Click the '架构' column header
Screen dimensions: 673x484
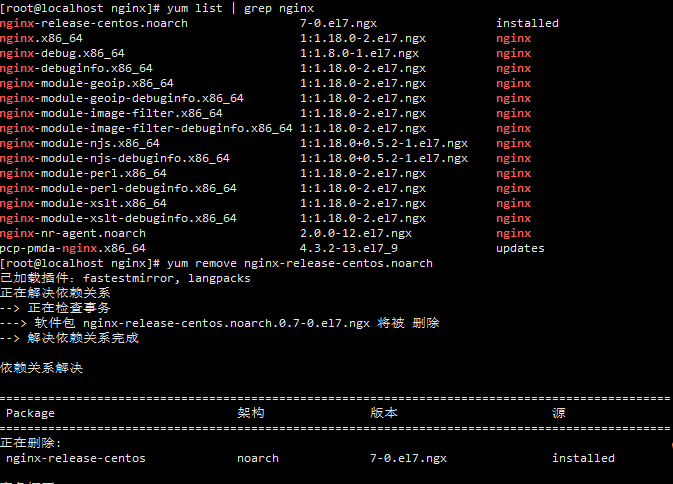[x=251, y=413]
